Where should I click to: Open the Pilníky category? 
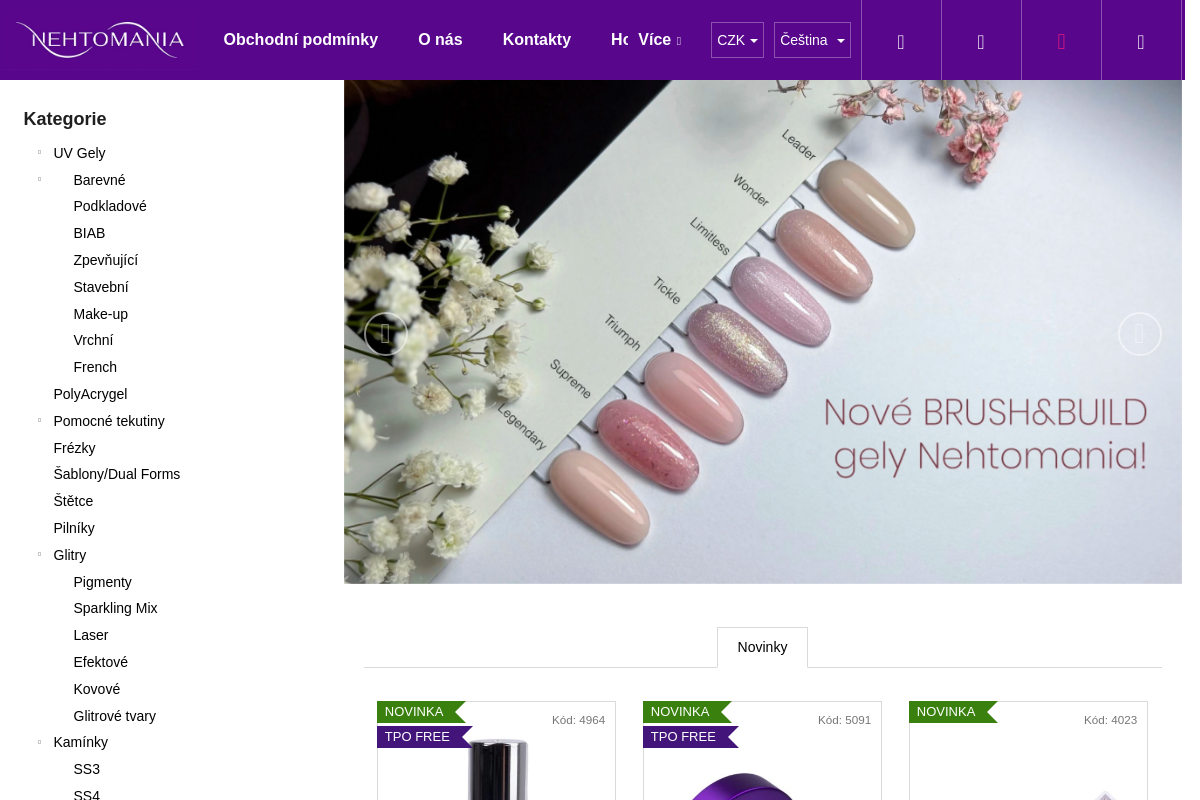coord(74,528)
